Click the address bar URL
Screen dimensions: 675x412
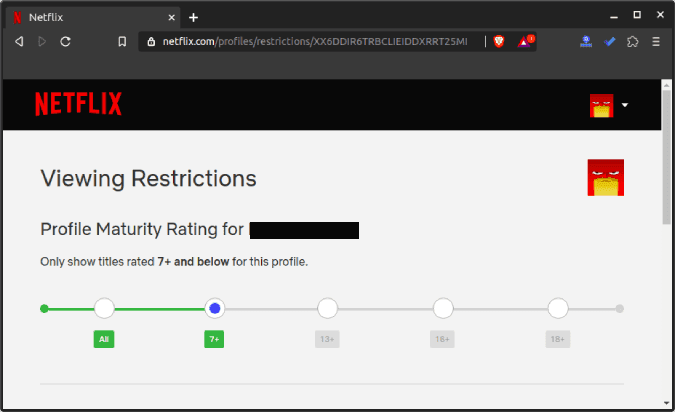[x=315, y=41]
